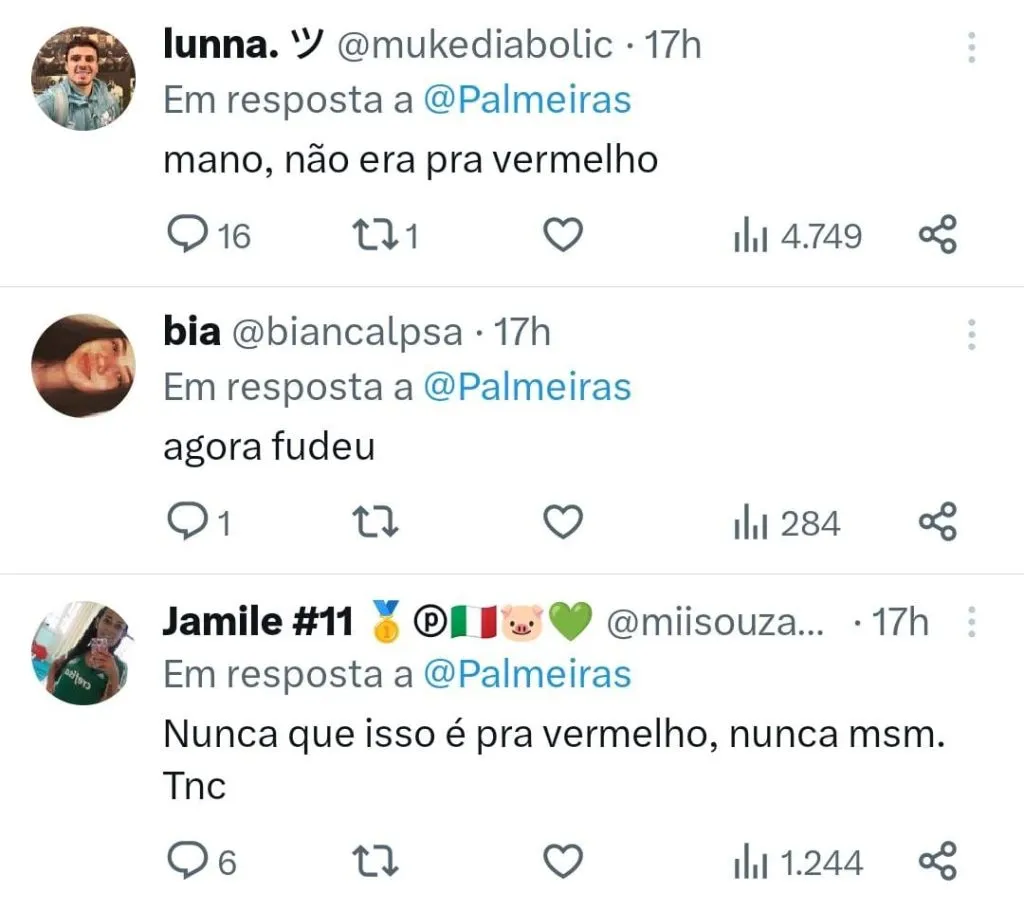1024x911 pixels.
Task: Open reply thread on Jamile's tweet
Action: point(185,860)
